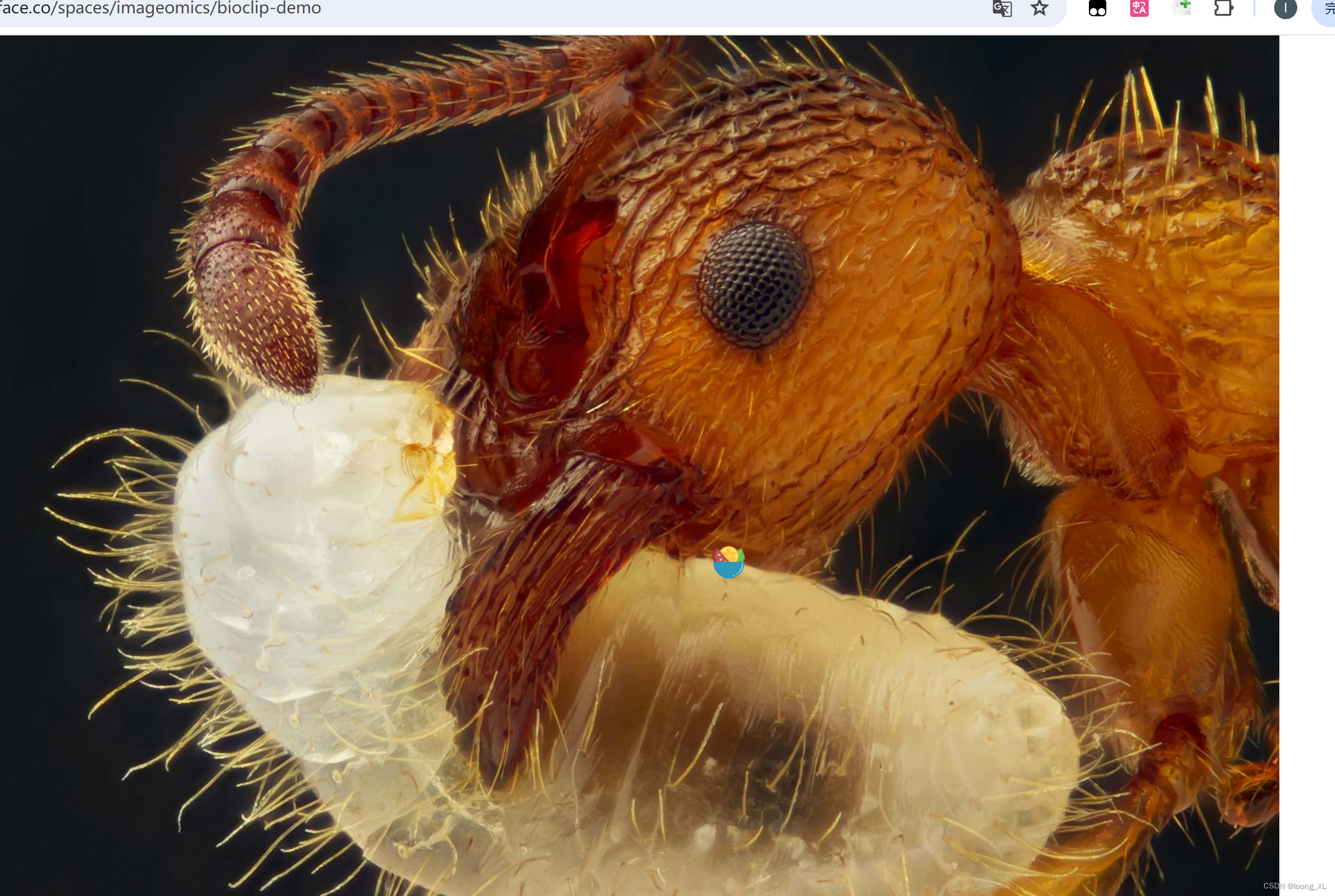This screenshot has width=1335, height=896.
Task: Open the Extensions puzzle-piece menu
Action: (x=1224, y=8)
